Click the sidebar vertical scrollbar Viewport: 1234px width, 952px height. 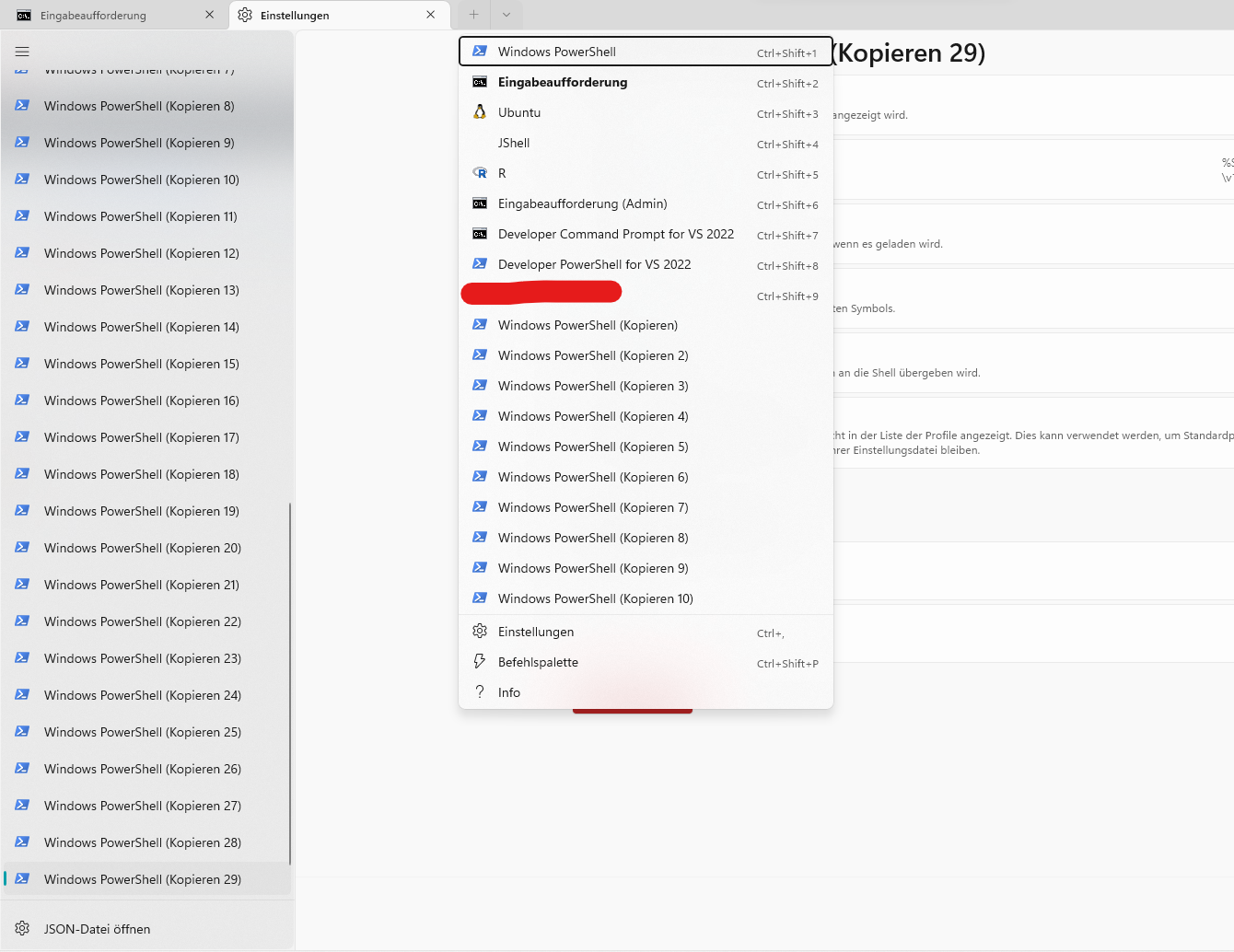(290, 683)
